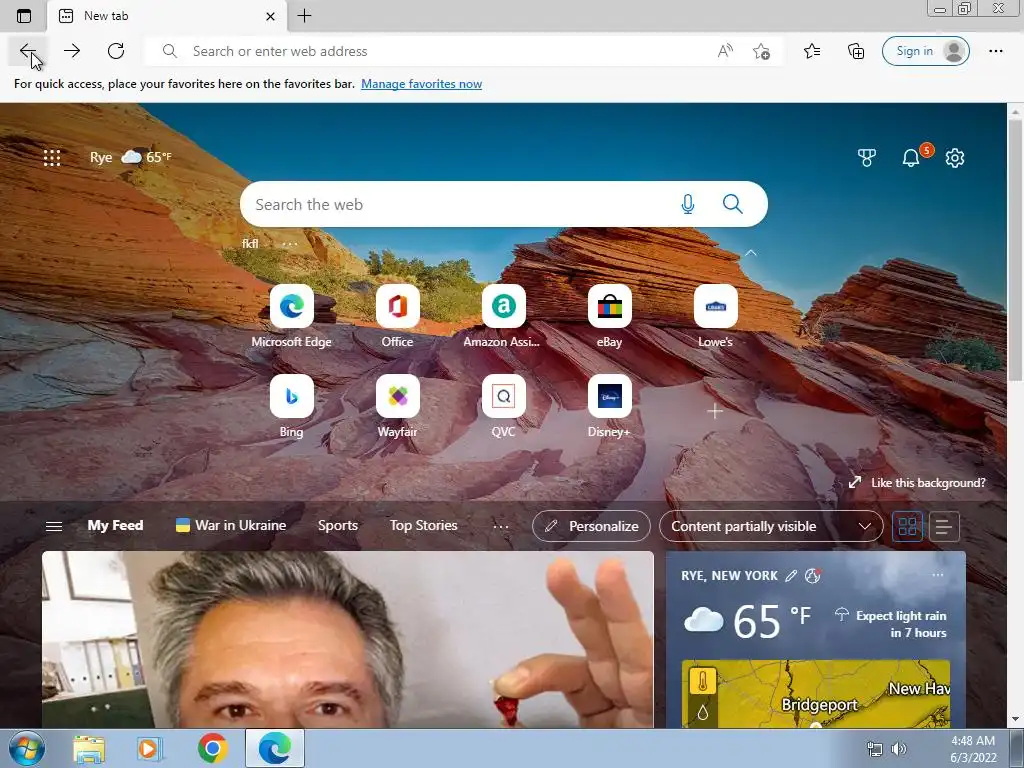
Task: Follow Manage favorites now link
Action: (x=421, y=84)
